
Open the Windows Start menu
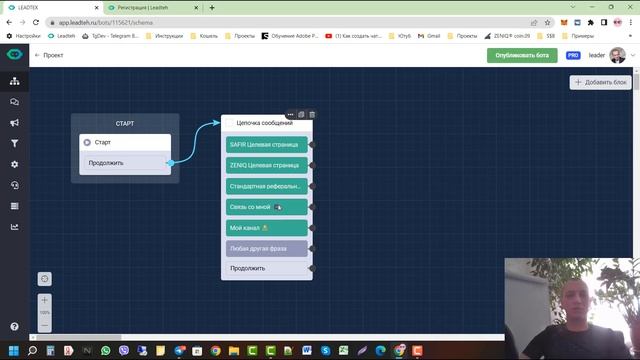tap(13, 351)
